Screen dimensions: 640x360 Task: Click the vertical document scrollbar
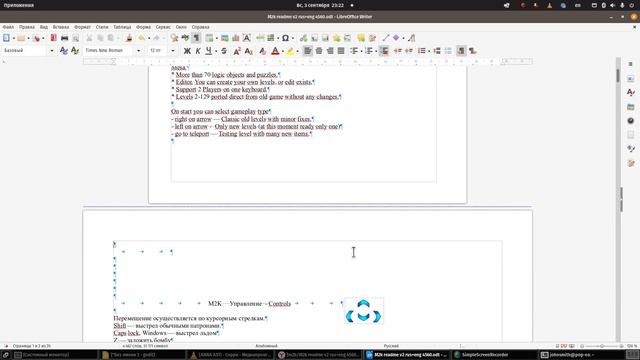pyautogui.click(x=618, y=200)
